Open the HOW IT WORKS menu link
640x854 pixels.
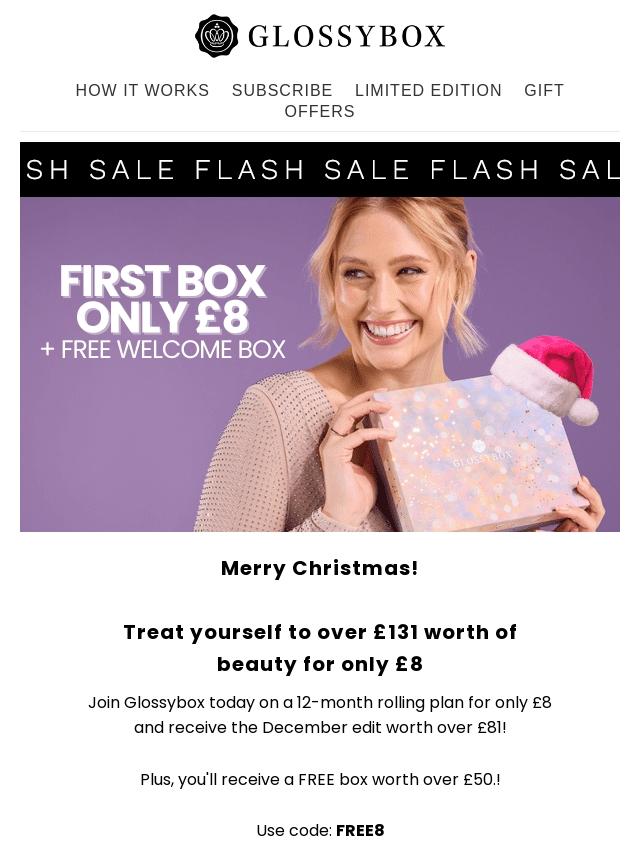click(142, 90)
